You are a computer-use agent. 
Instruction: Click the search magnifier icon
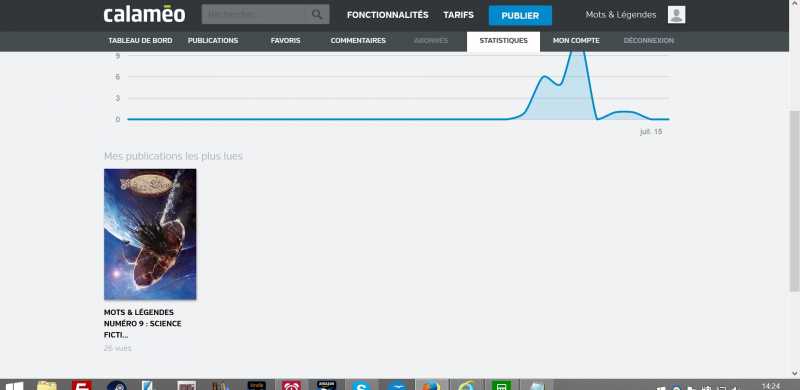coord(317,14)
